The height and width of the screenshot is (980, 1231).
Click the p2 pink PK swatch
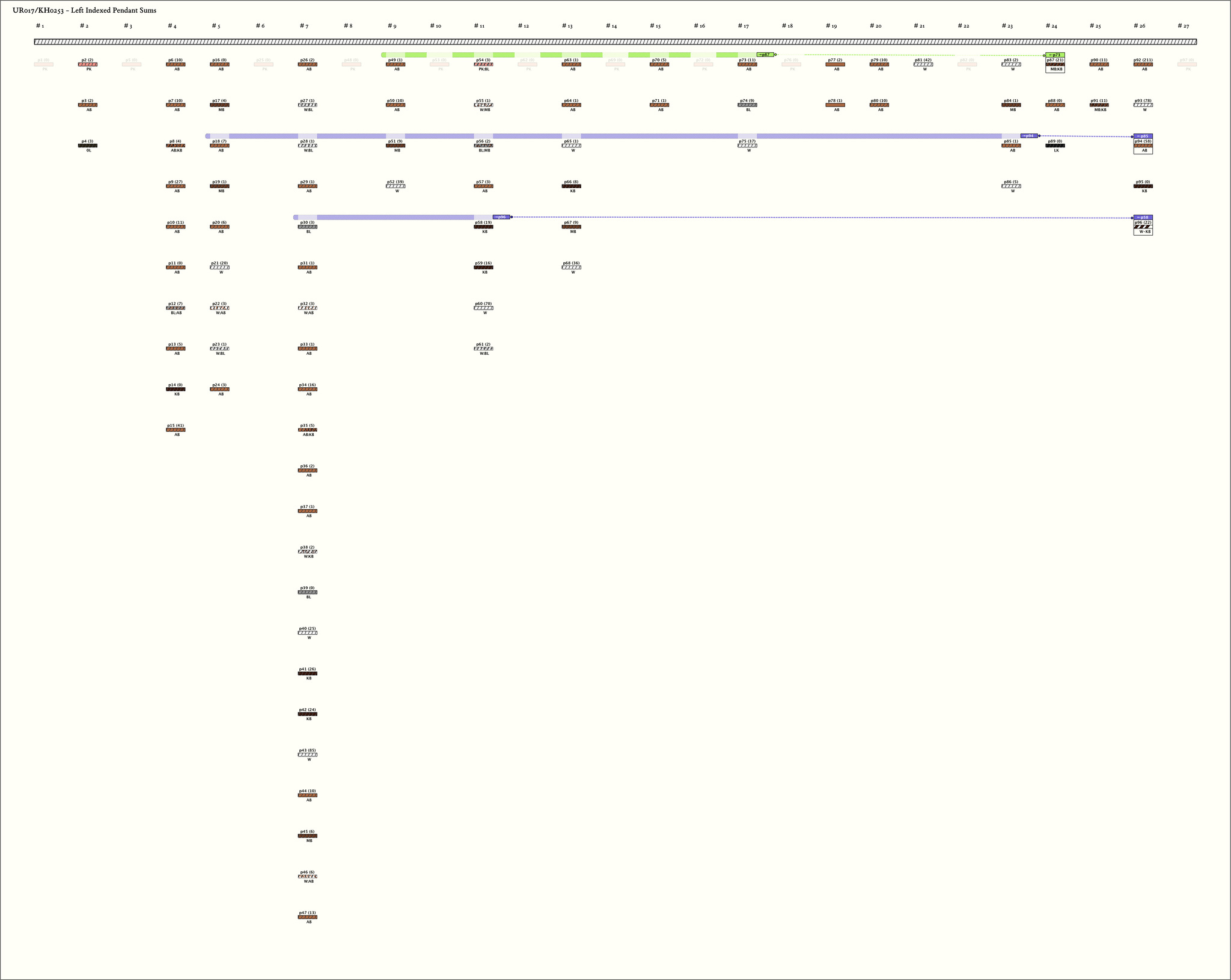click(x=87, y=64)
